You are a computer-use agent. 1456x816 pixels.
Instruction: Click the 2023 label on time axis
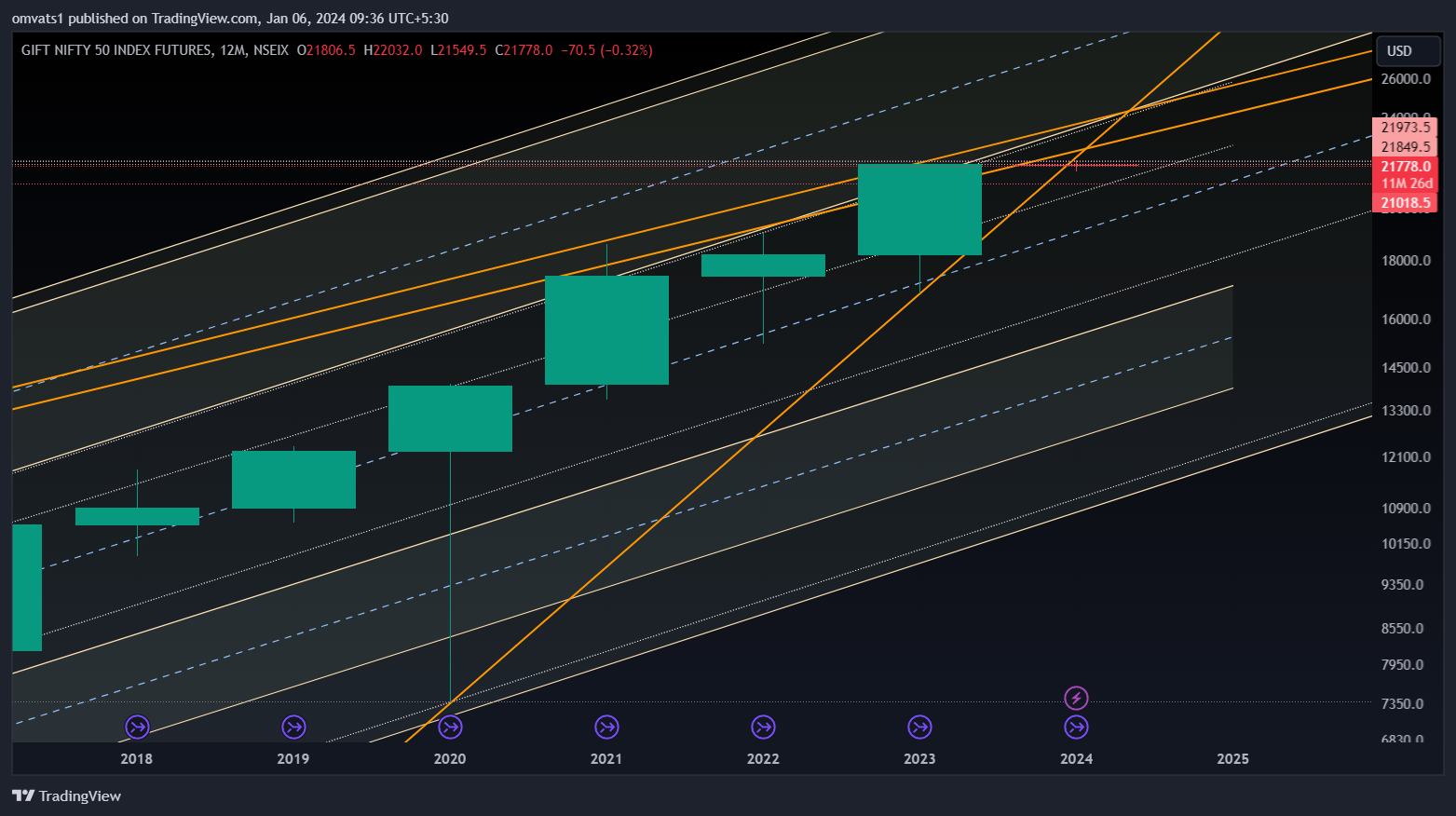pyautogui.click(x=919, y=758)
